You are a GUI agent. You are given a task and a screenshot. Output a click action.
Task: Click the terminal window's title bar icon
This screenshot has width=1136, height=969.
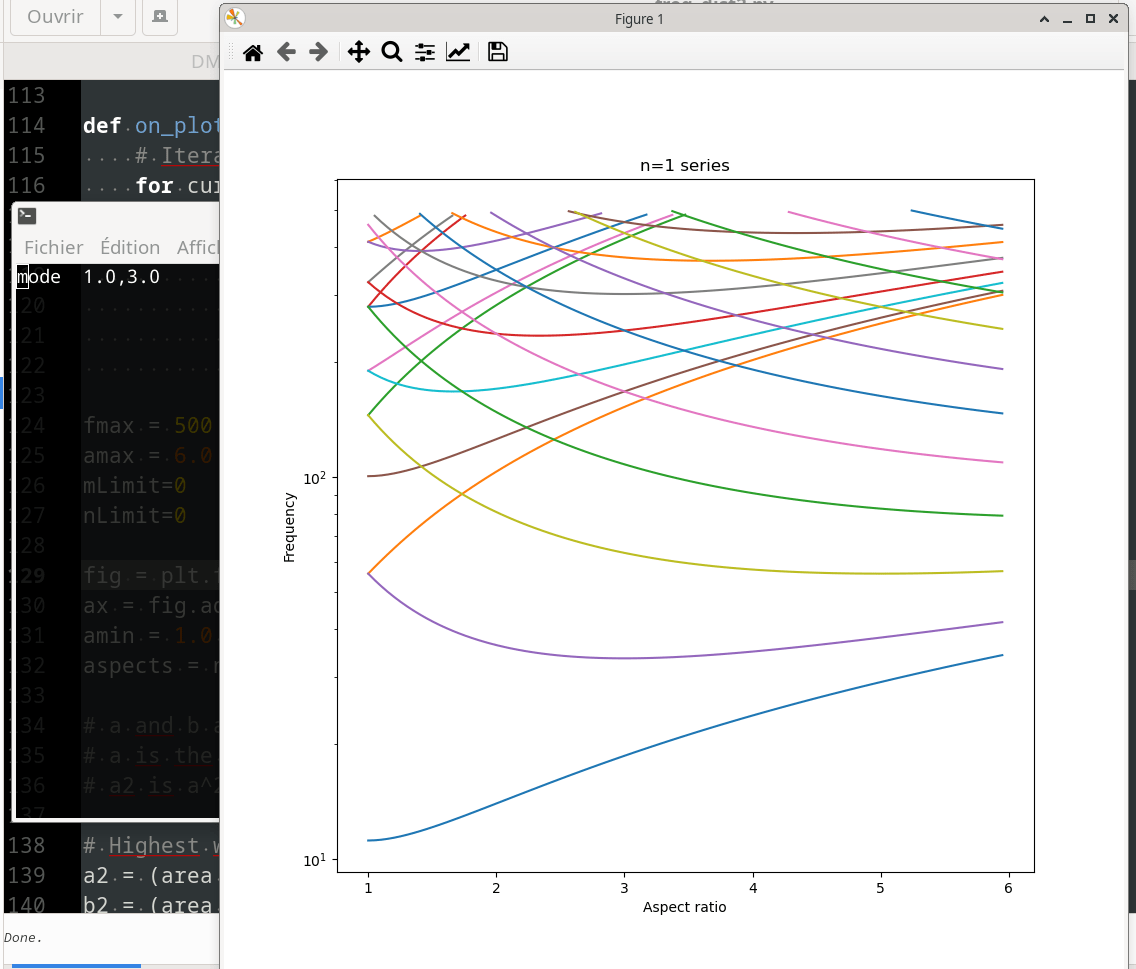click(27, 215)
